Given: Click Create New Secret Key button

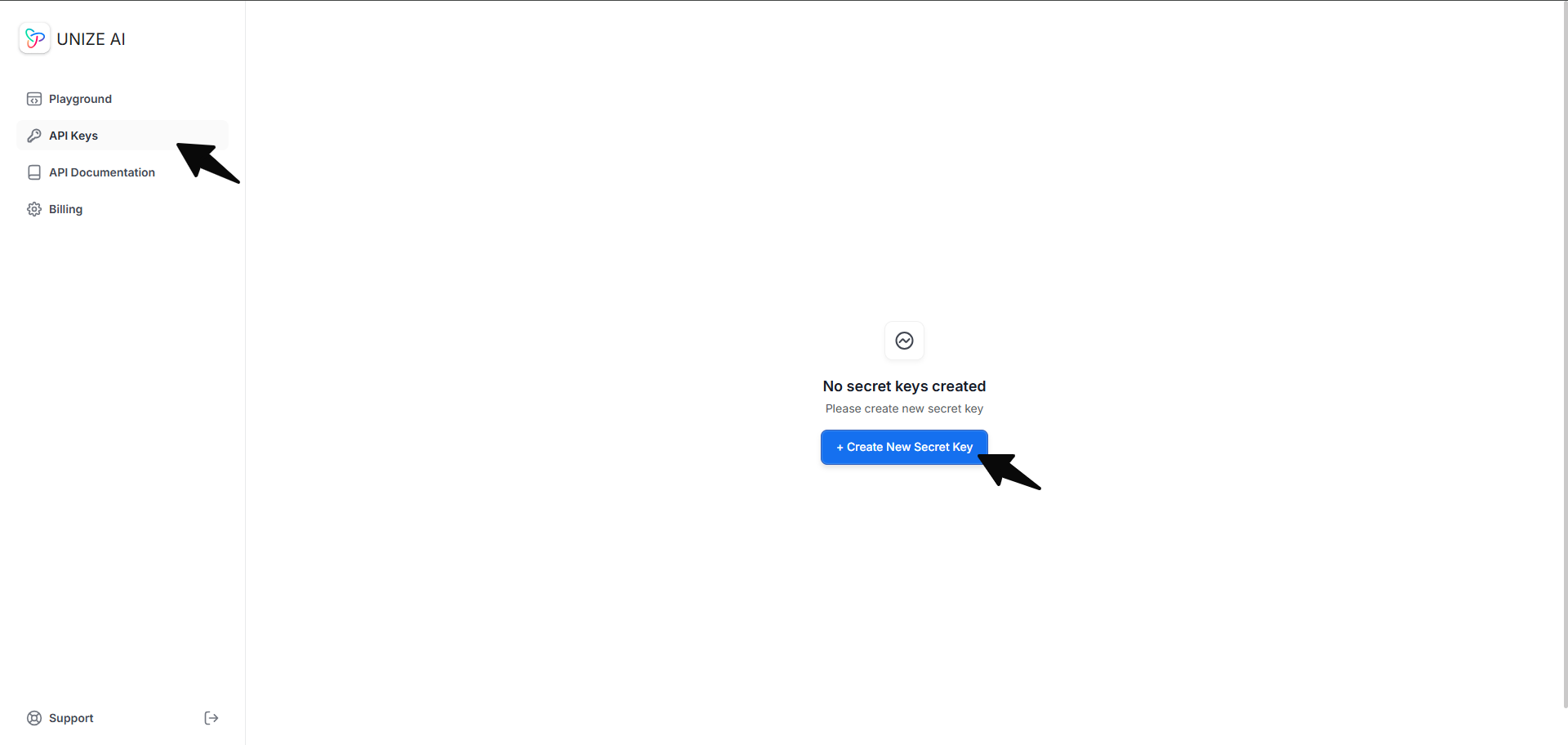Looking at the screenshot, I should [x=904, y=447].
